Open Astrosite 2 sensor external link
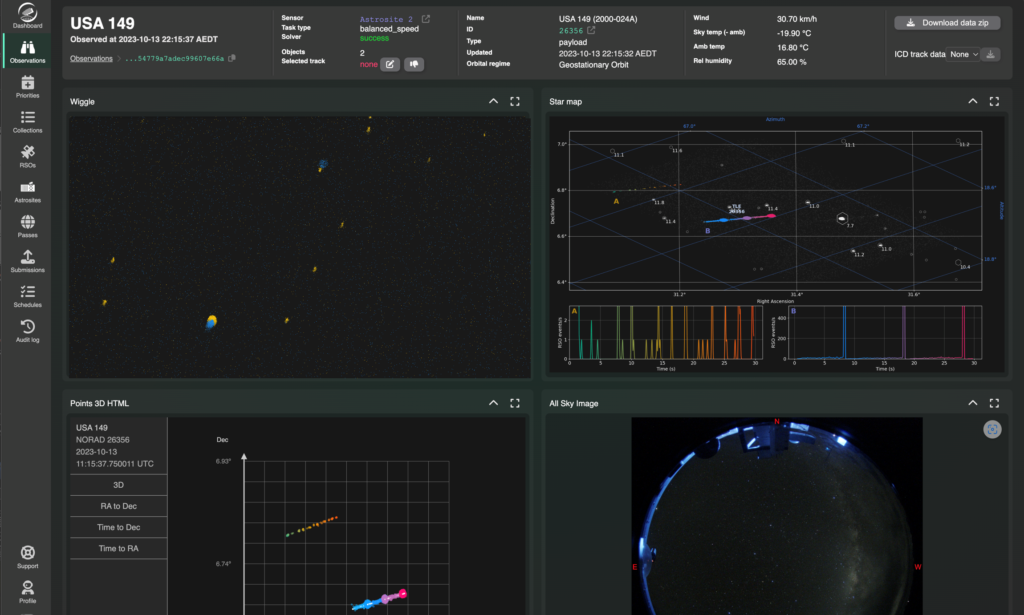Image resolution: width=1024 pixels, height=615 pixels. click(426, 19)
